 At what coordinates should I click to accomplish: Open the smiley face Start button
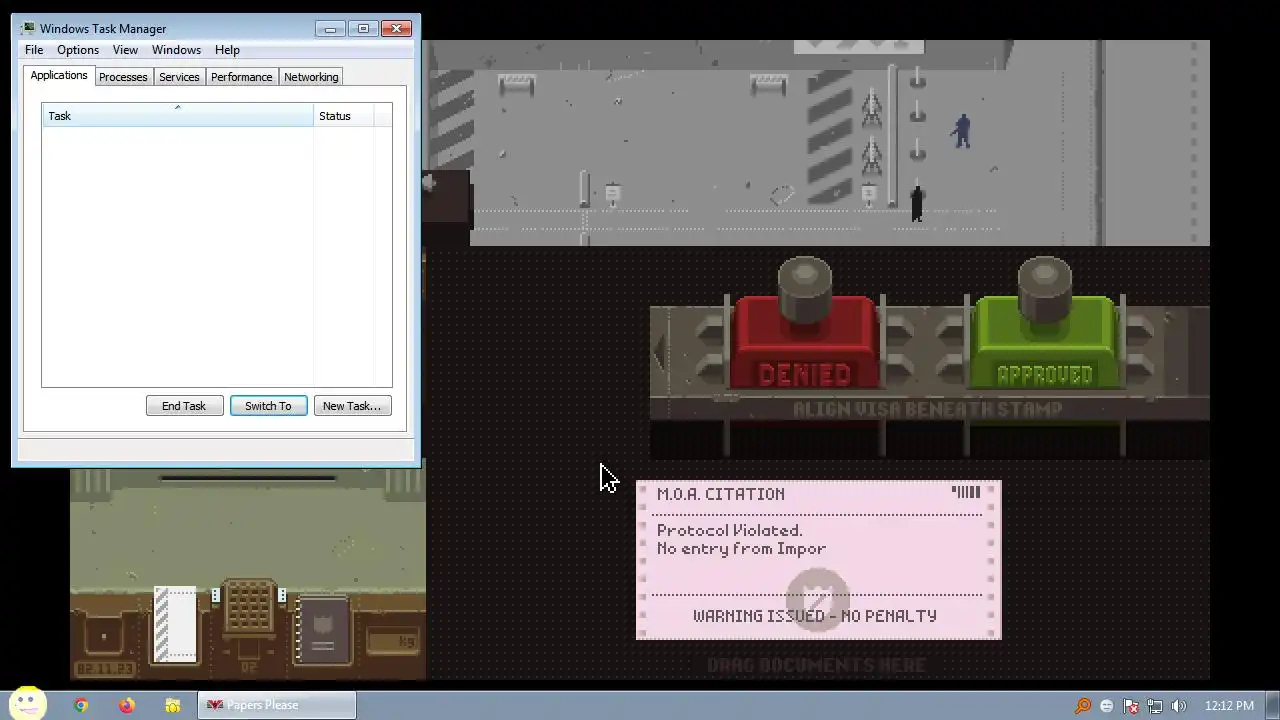point(27,703)
